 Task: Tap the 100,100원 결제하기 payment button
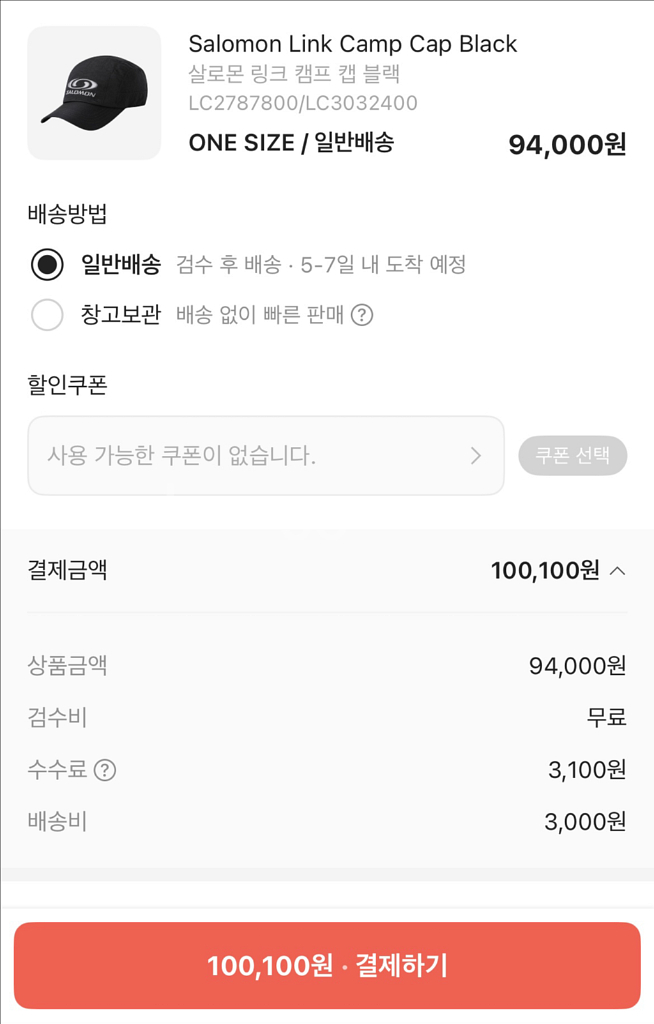pos(327,965)
